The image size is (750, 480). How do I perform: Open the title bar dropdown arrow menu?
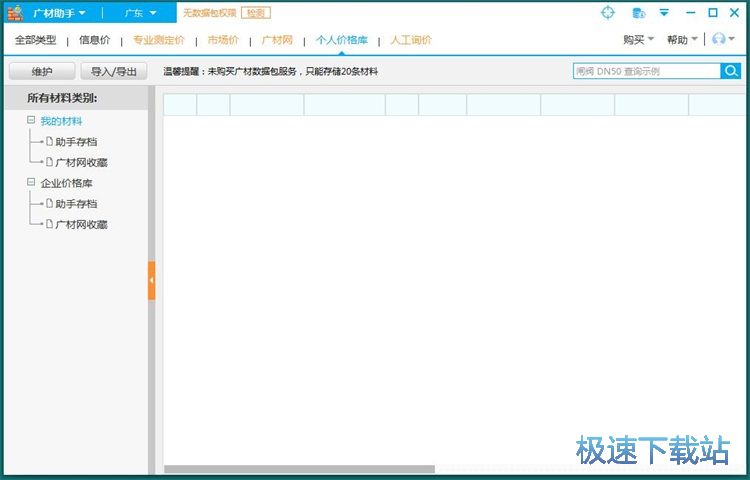pyautogui.click(x=664, y=12)
